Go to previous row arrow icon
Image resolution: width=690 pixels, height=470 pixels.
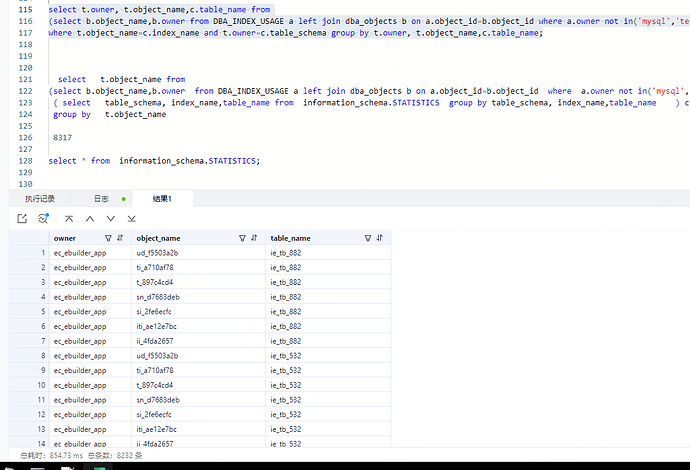[90, 219]
